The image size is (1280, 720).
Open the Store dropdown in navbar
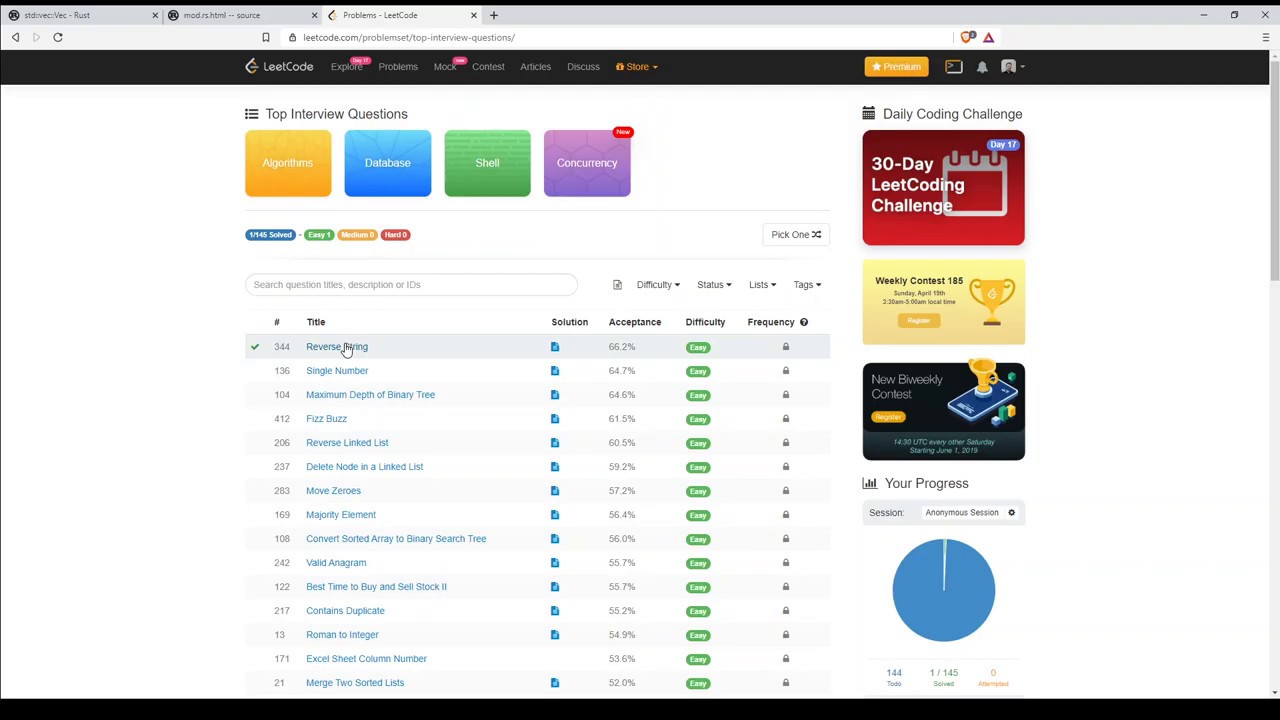[637, 67]
